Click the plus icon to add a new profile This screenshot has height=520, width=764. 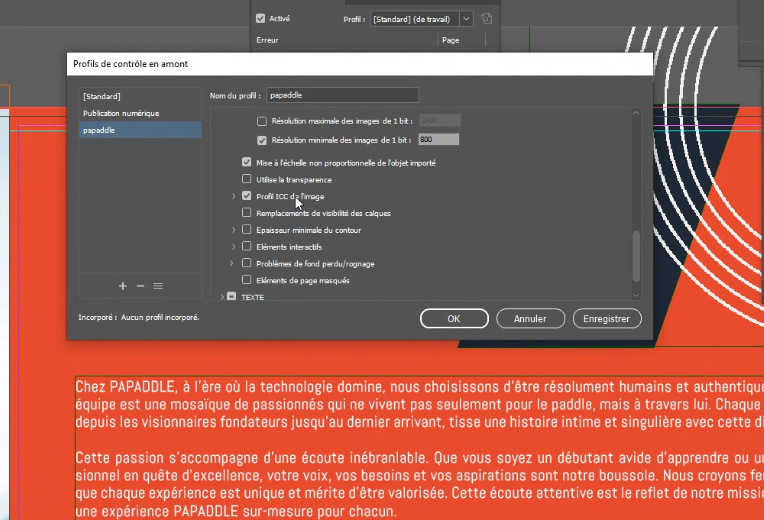tap(123, 286)
